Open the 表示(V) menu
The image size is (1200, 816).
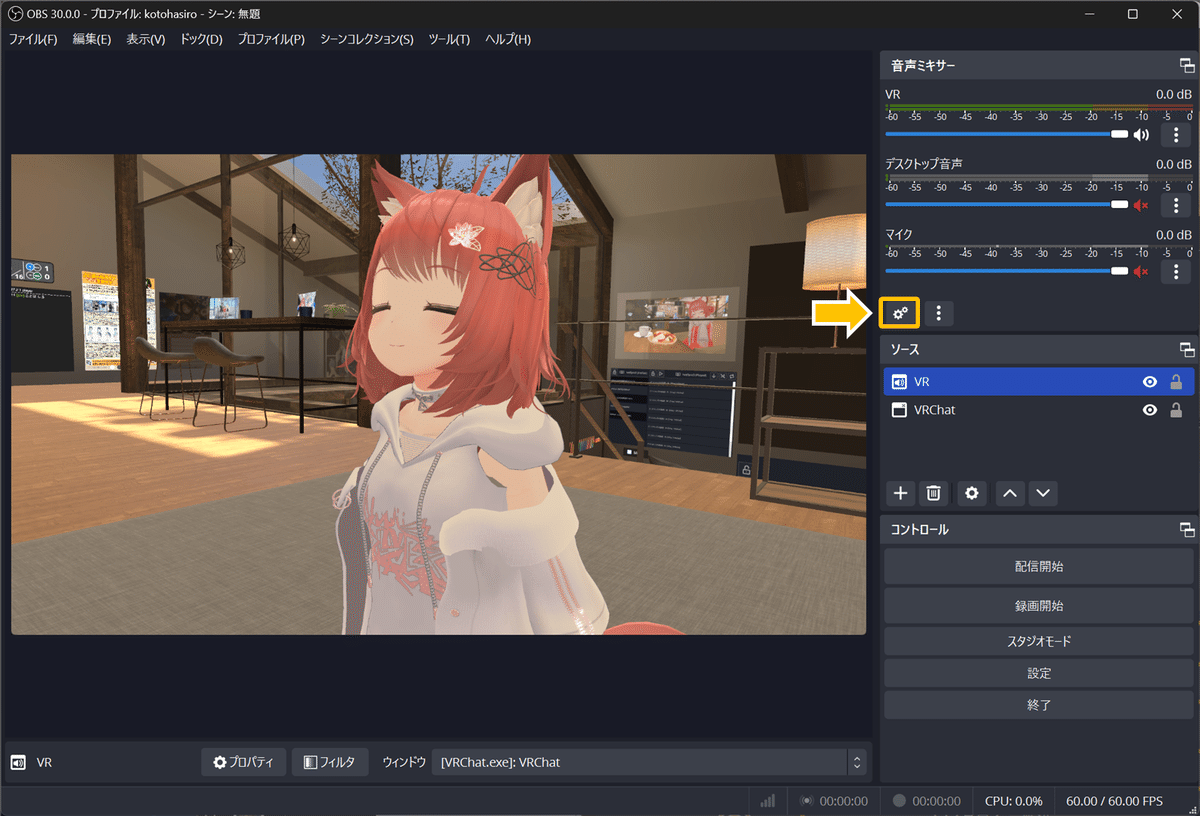146,39
